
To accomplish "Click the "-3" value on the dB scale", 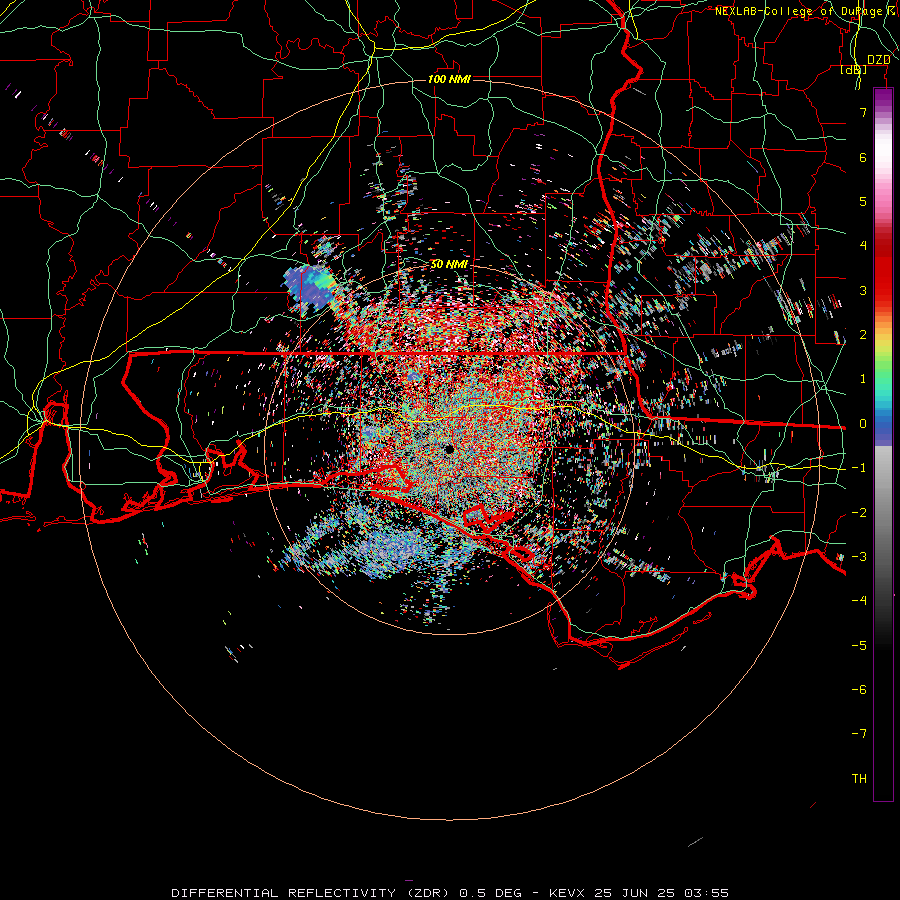I will [859, 557].
